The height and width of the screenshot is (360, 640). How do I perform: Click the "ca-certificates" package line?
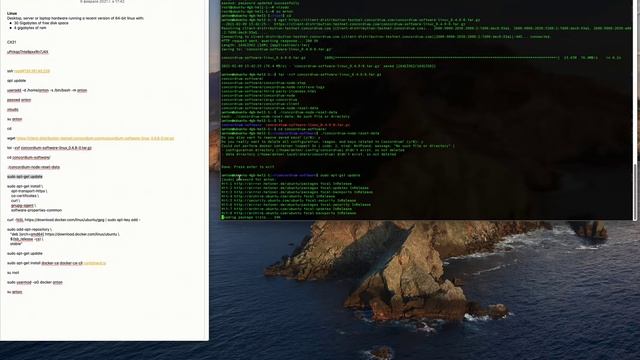(x=24, y=196)
